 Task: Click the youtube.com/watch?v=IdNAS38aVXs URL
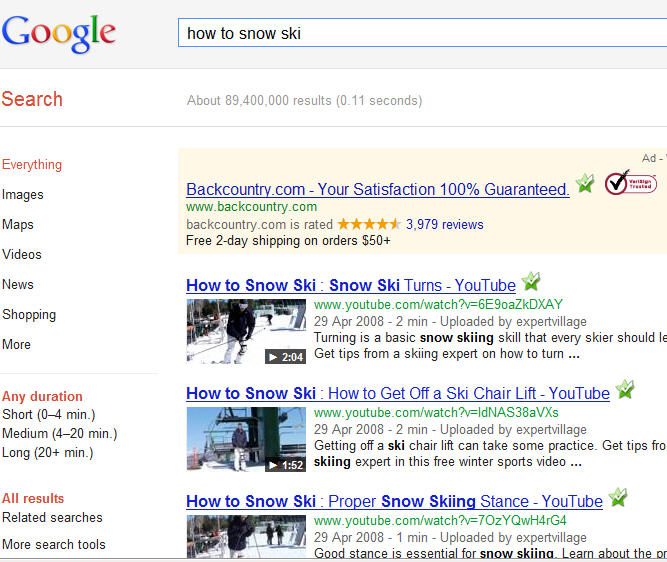click(436, 413)
